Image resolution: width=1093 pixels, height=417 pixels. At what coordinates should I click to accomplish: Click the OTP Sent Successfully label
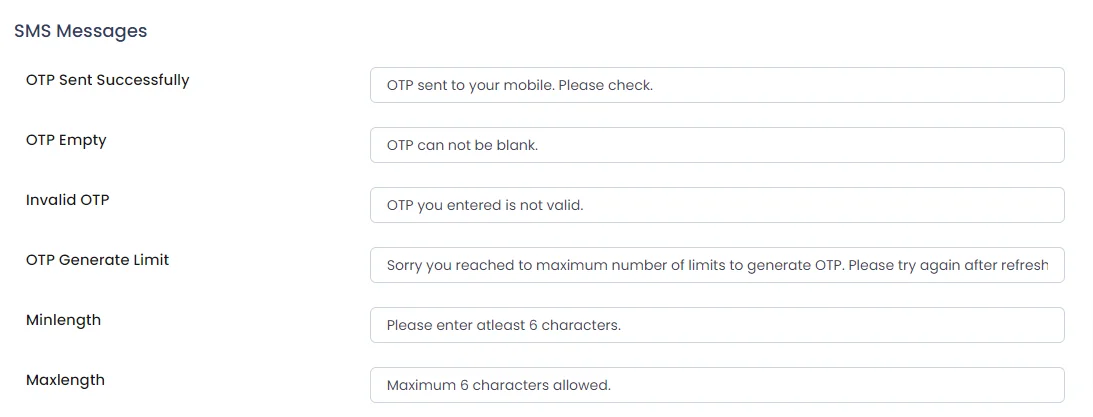coord(107,80)
